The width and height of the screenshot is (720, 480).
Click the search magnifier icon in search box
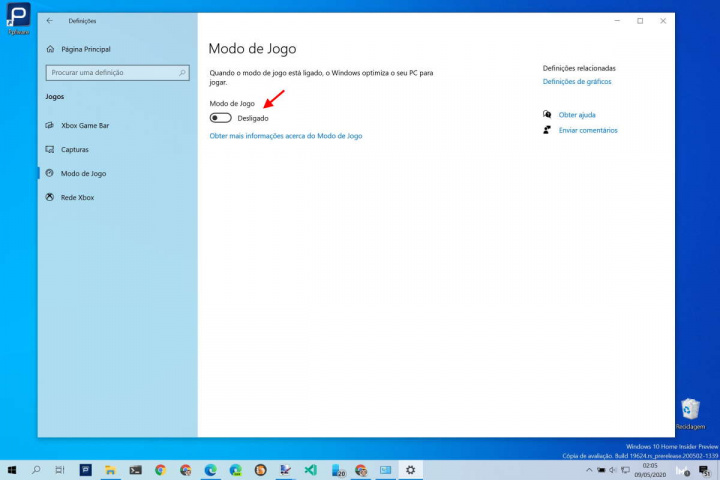pos(182,73)
